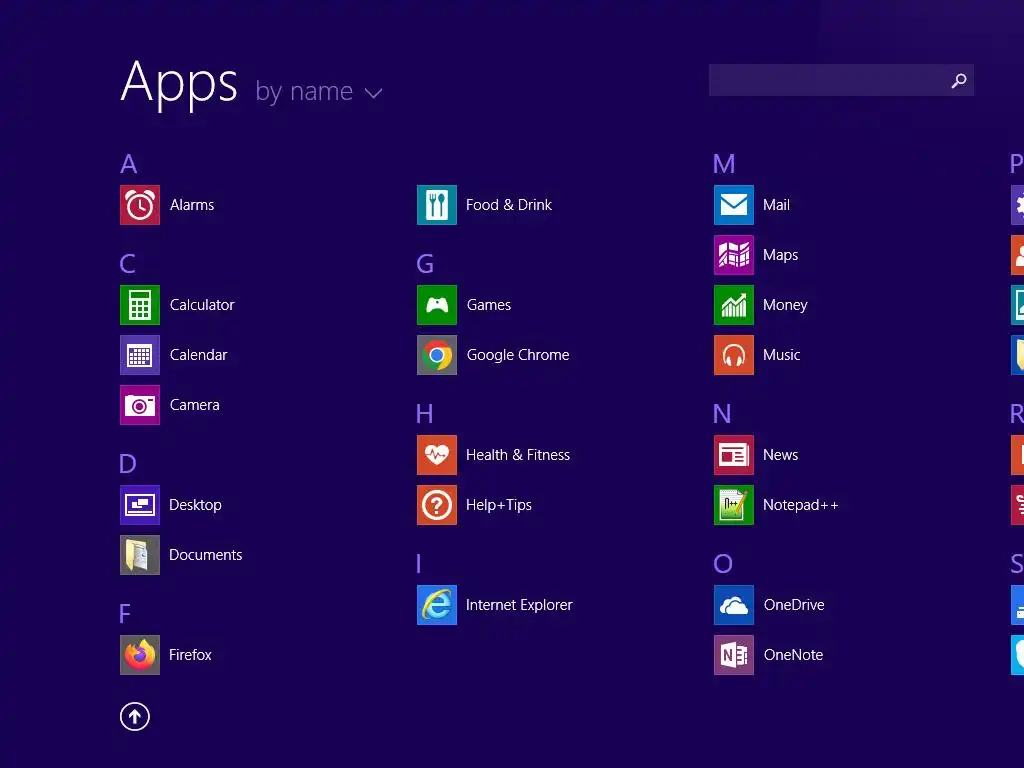Viewport: 1024px width, 768px height.
Task: Select the letter H group header
Action: pyautogui.click(x=424, y=414)
